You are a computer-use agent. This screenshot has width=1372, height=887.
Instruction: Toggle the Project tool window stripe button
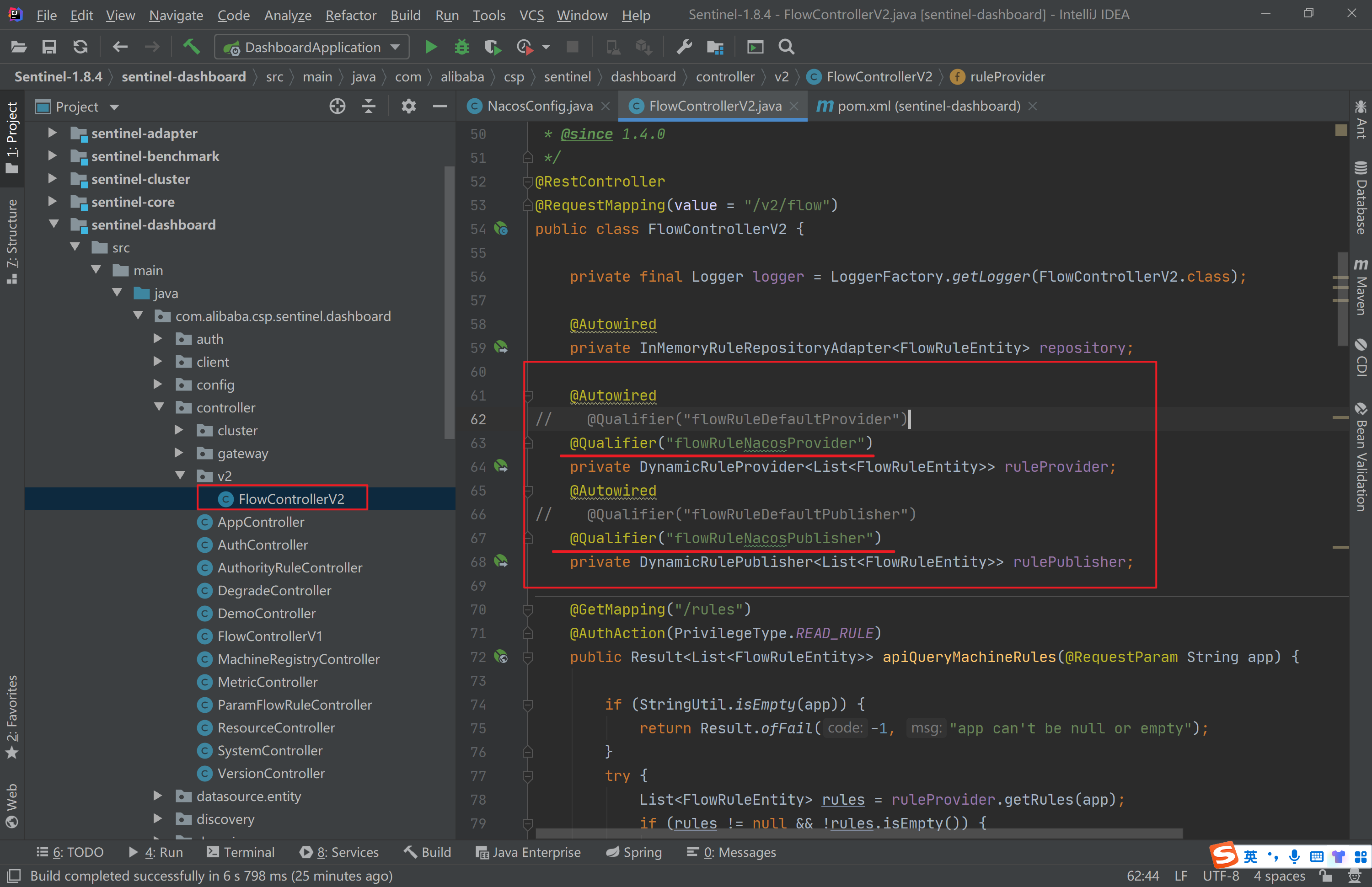coord(12,138)
